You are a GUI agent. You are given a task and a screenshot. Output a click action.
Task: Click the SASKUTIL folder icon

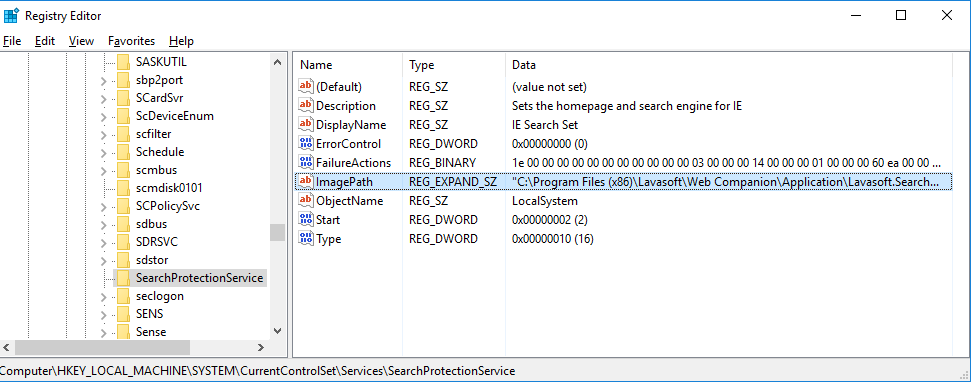click(123, 62)
